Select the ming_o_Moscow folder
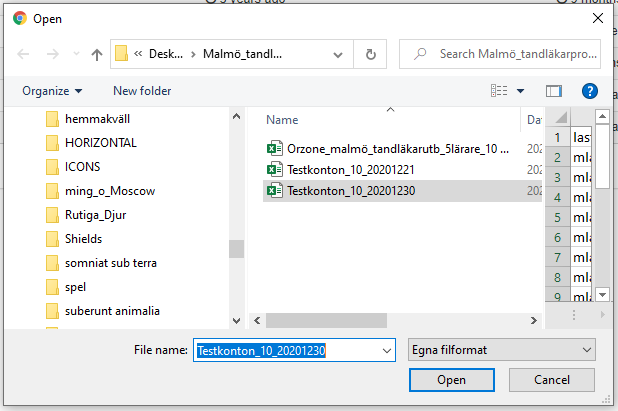This screenshot has width=618, height=411. click(x=100, y=191)
